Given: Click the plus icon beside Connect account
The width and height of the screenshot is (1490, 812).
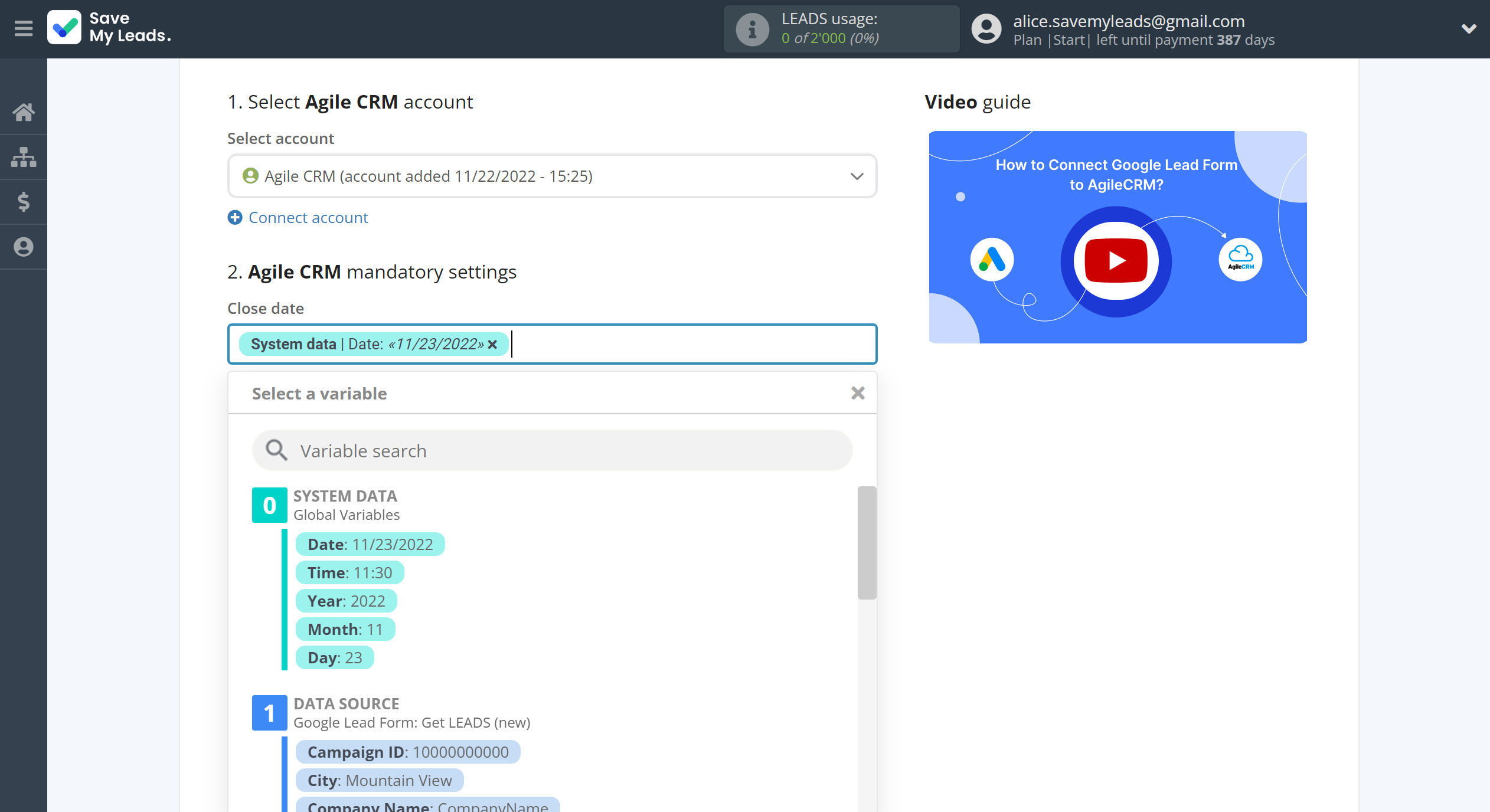Looking at the screenshot, I should click(235, 218).
